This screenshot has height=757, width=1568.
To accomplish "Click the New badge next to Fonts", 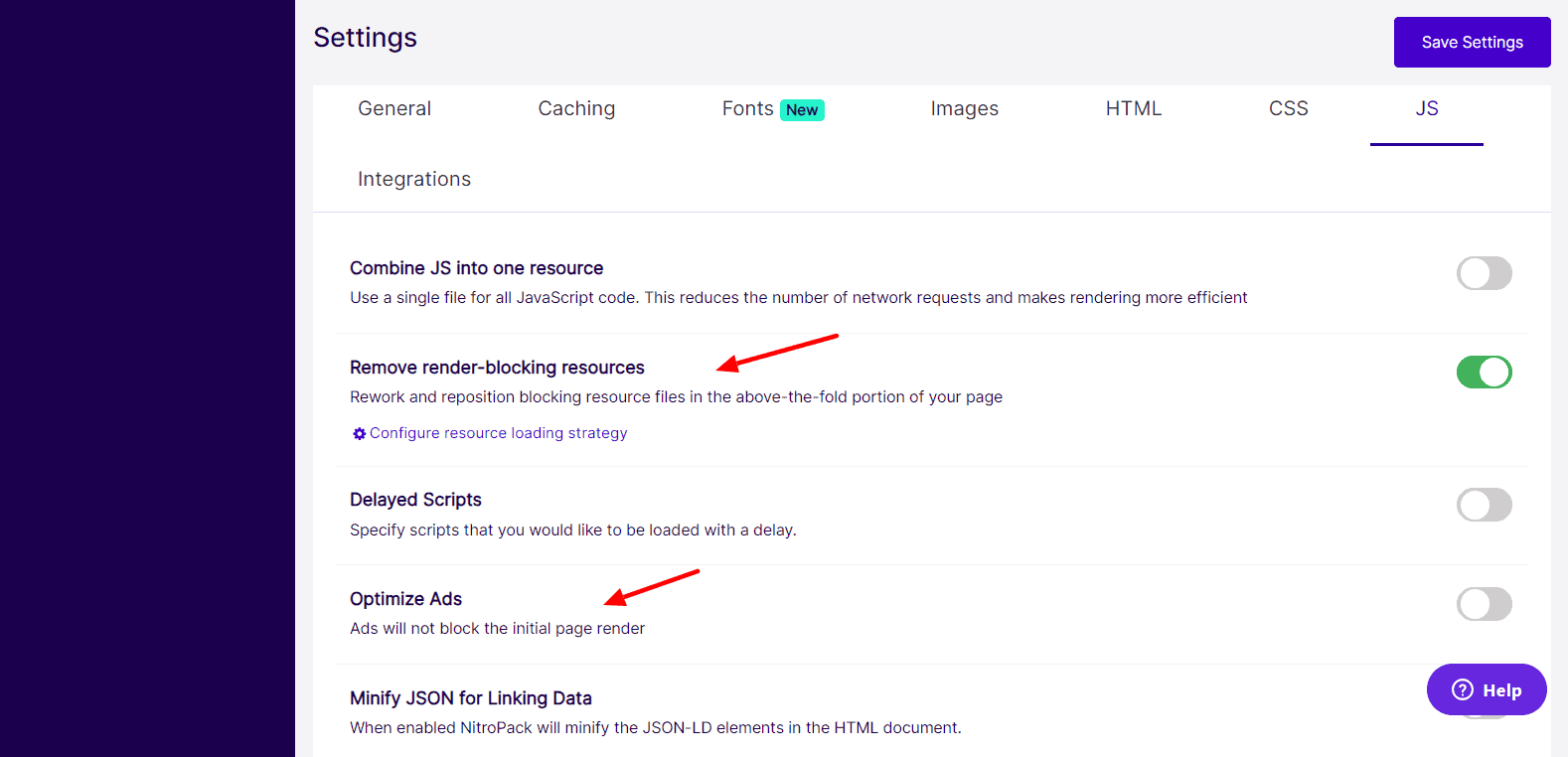I will [802, 110].
